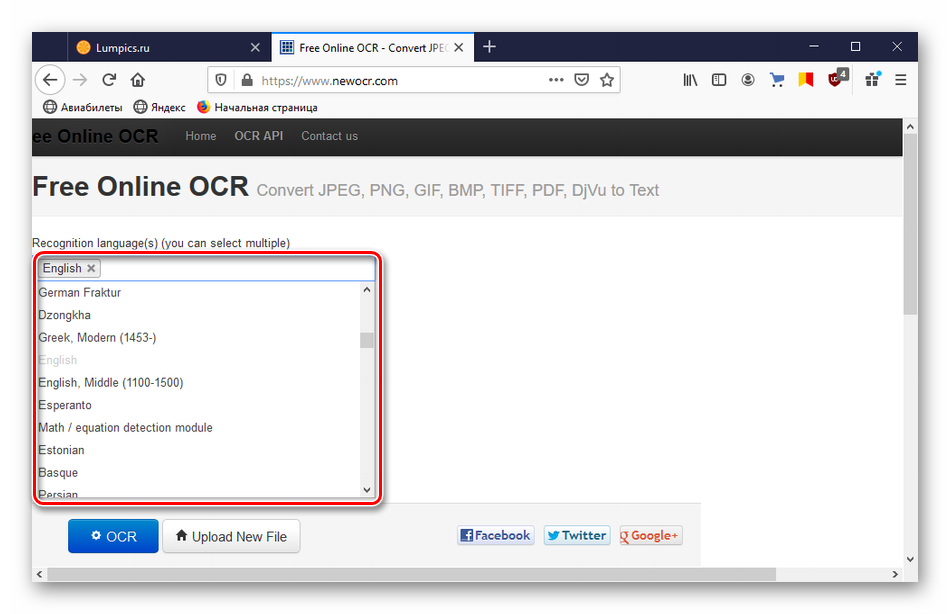Click the Upload New File button
Image resolution: width=950 pixels, height=614 pixels.
pos(231,536)
